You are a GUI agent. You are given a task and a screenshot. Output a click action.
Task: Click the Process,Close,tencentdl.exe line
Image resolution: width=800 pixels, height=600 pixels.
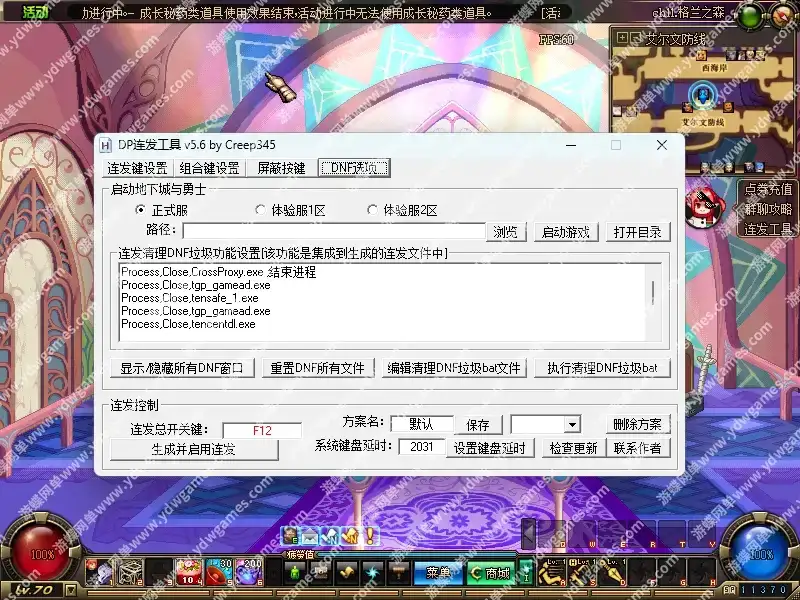point(188,324)
